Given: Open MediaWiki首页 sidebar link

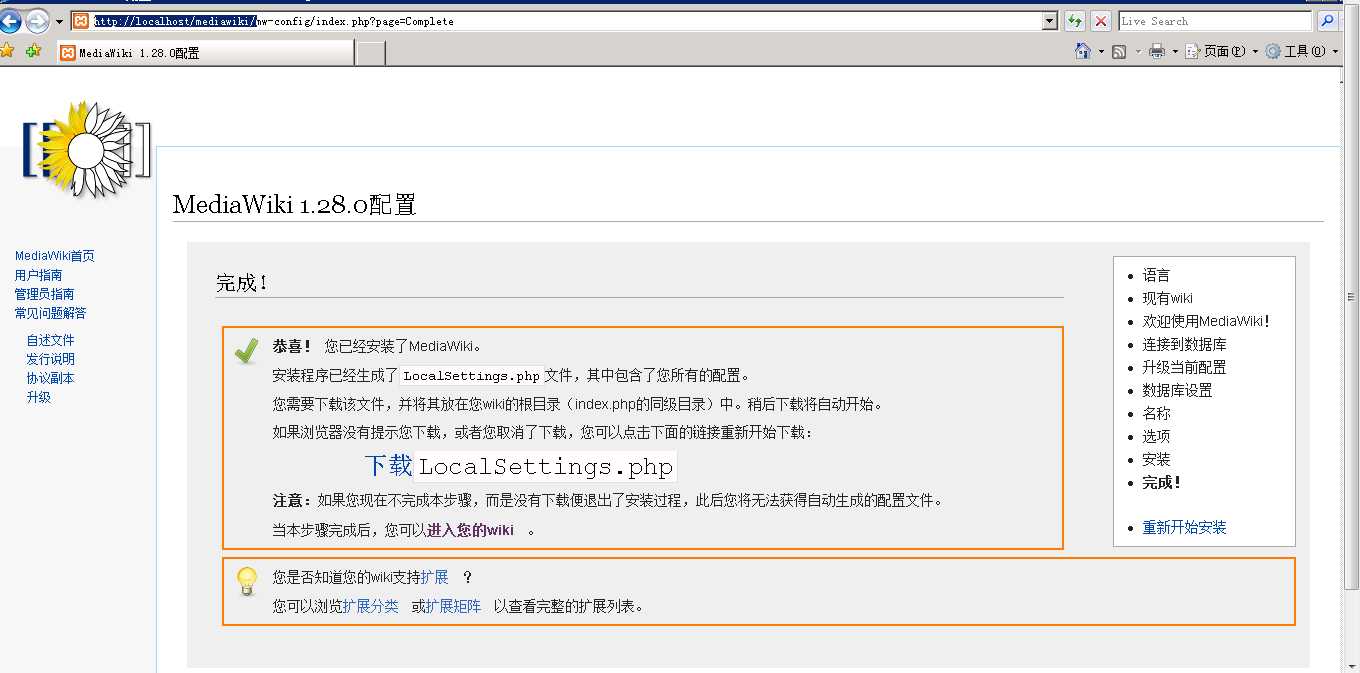Looking at the screenshot, I should tap(55, 256).
